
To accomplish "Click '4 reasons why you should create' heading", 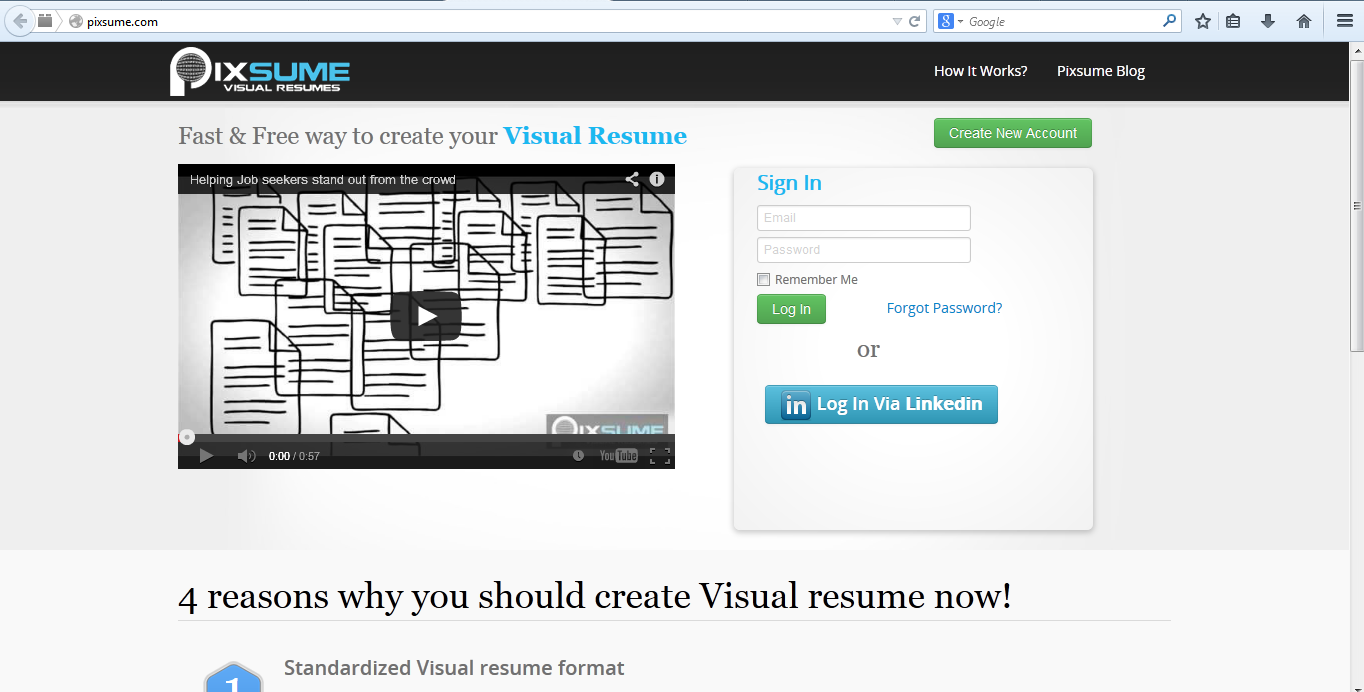I will 595,596.
